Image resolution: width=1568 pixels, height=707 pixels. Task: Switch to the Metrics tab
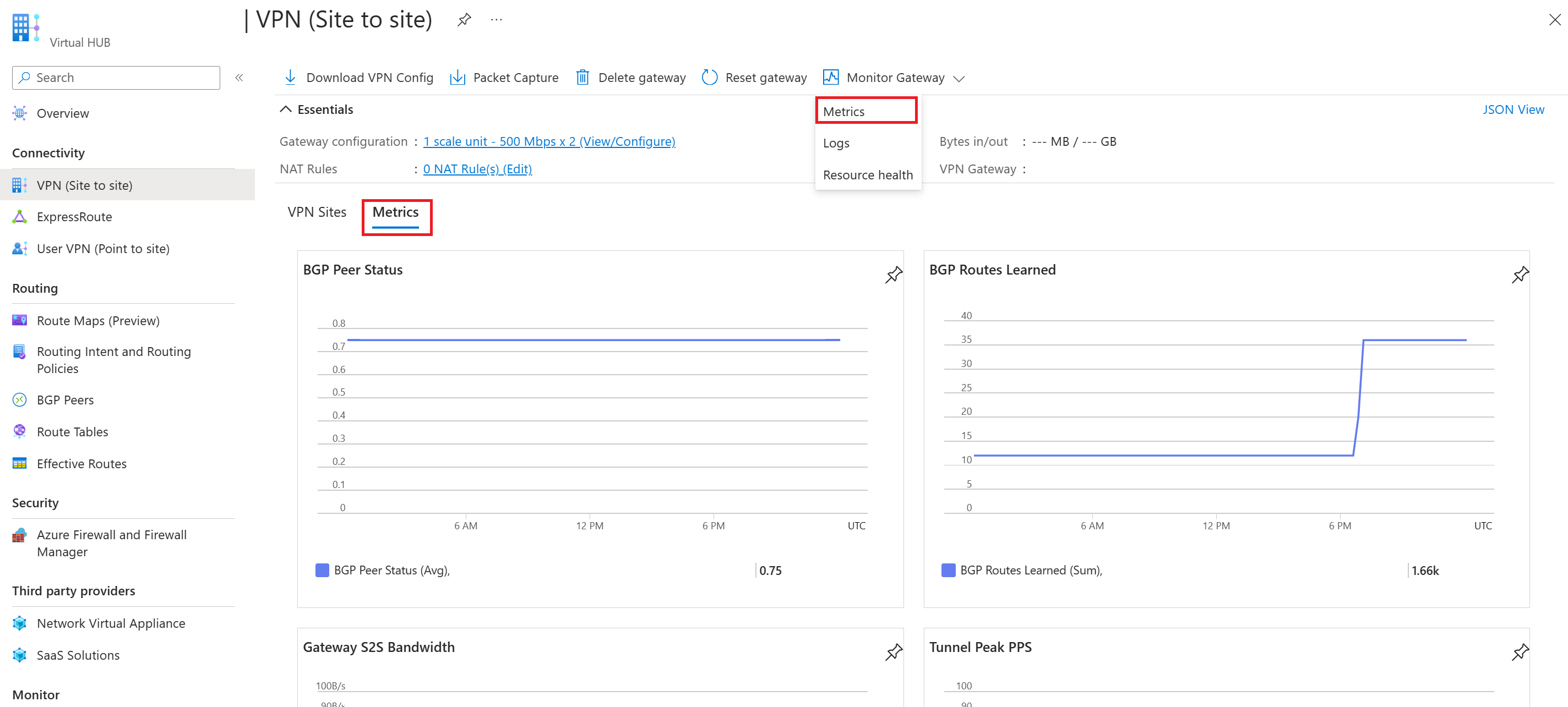coord(396,212)
